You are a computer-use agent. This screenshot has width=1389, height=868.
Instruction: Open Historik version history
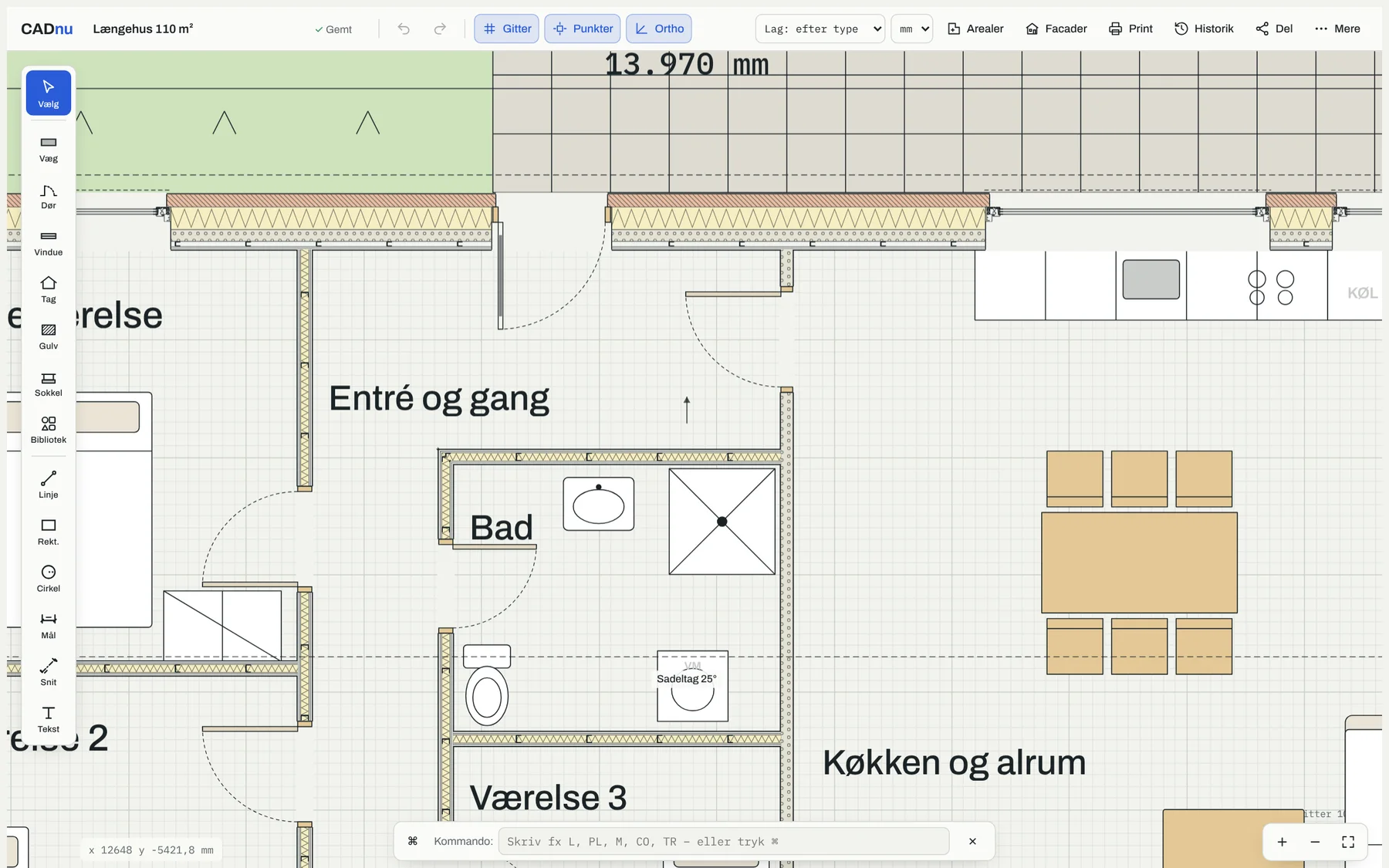(x=1204, y=29)
